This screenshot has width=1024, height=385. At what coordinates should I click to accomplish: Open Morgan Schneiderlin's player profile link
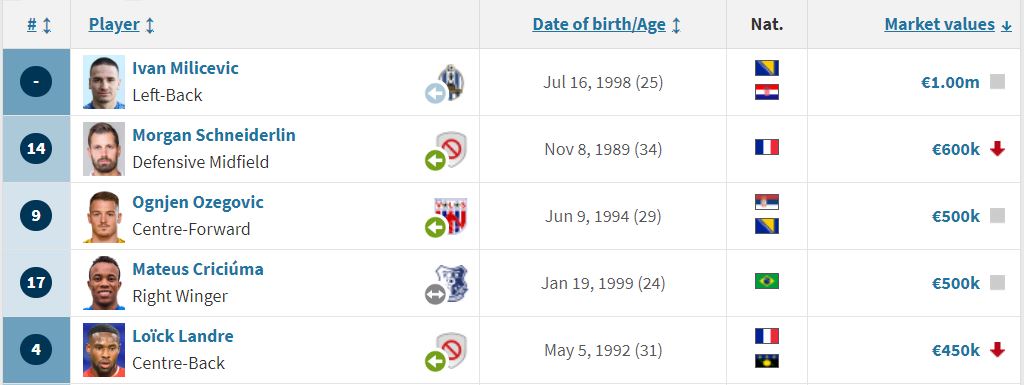pos(214,135)
